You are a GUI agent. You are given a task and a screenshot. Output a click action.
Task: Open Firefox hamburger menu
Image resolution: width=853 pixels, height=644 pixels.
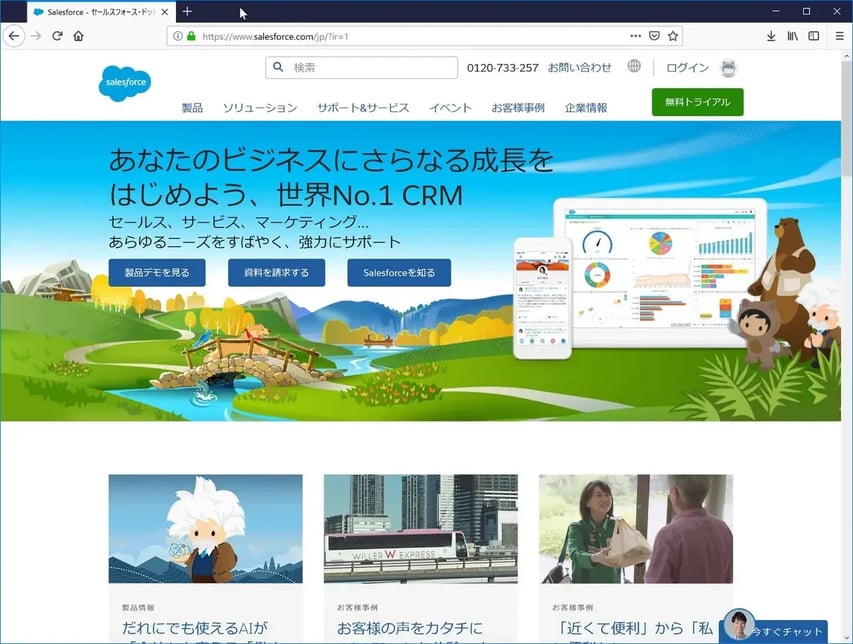click(839, 36)
